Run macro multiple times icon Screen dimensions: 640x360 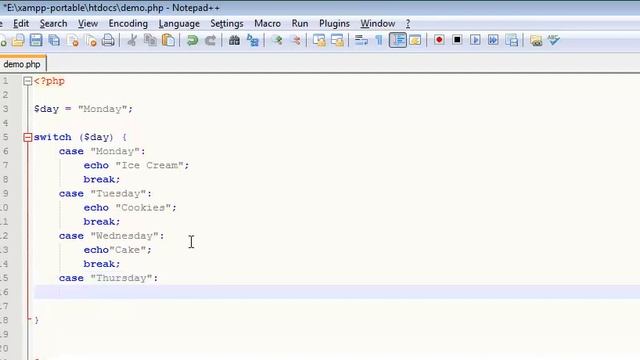[x=493, y=40]
